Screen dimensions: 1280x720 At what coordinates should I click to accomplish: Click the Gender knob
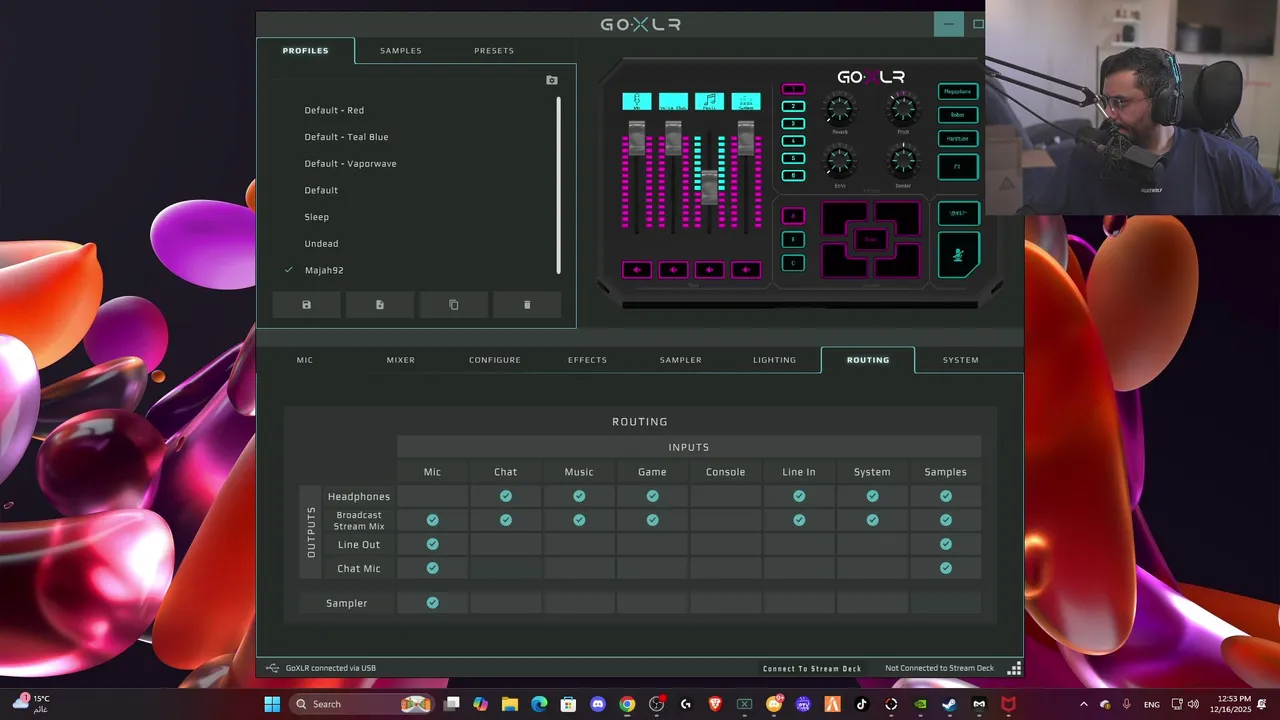pos(903,160)
